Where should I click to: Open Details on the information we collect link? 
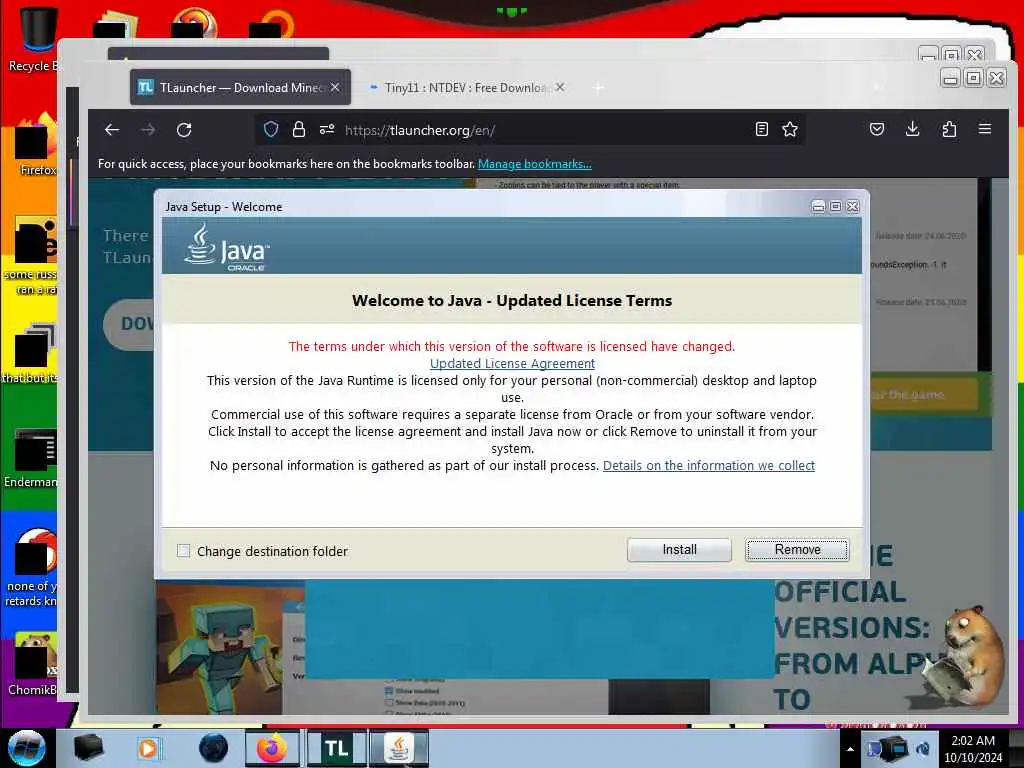coord(709,466)
